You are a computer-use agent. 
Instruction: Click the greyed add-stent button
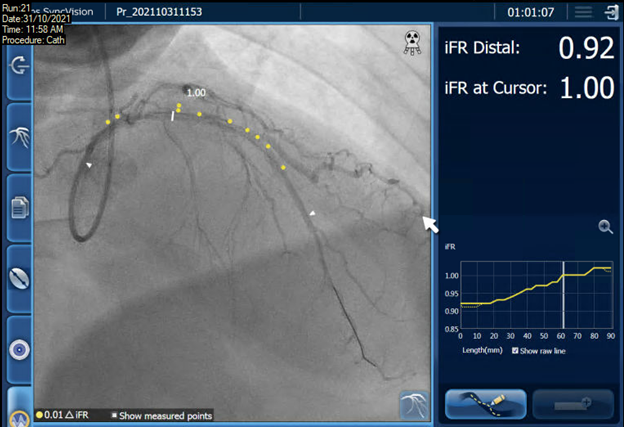(573, 404)
